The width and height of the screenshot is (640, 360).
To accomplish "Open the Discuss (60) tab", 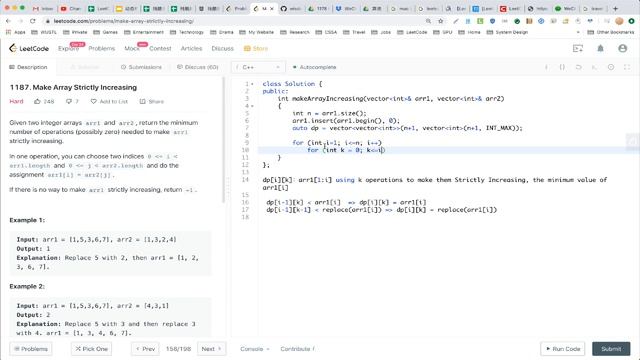I will [198, 67].
